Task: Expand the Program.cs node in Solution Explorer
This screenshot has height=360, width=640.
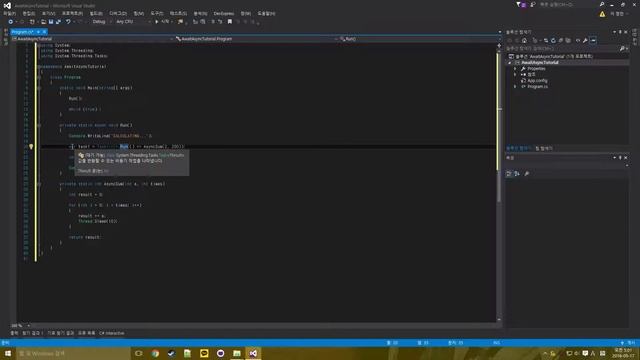Action: click(x=515, y=87)
